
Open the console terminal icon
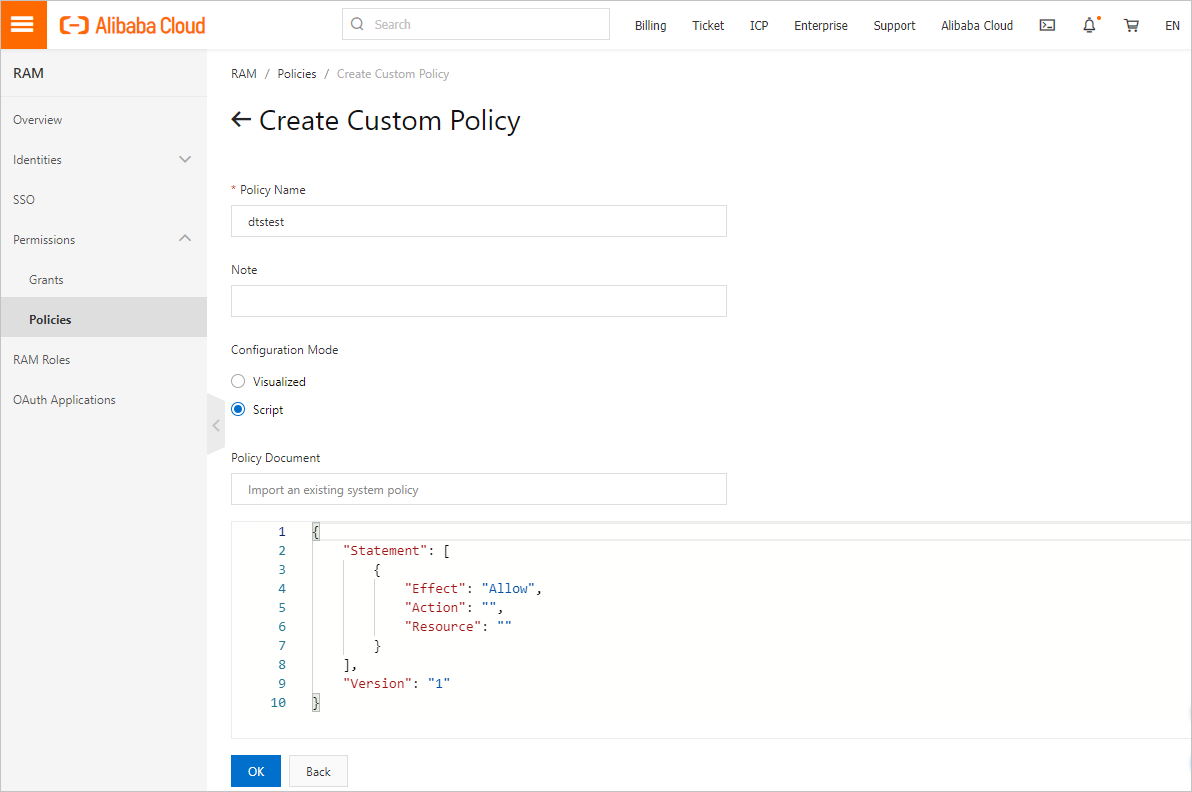tap(1047, 25)
